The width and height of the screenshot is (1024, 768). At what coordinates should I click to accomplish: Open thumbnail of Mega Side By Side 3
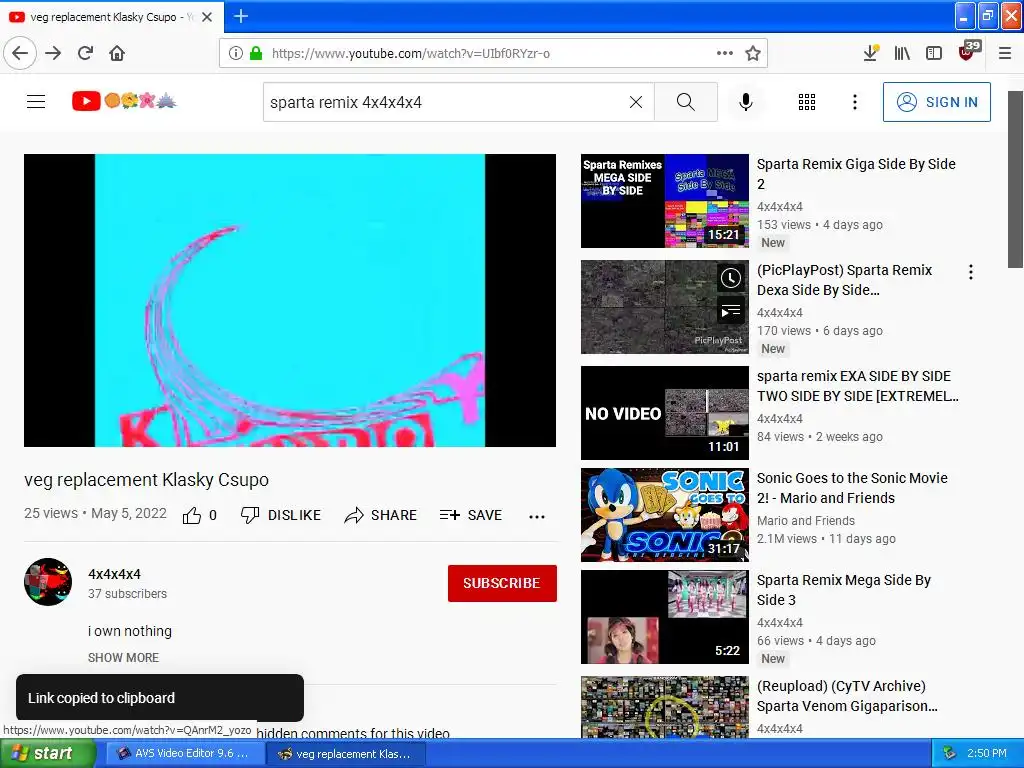[x=665, y=617]
